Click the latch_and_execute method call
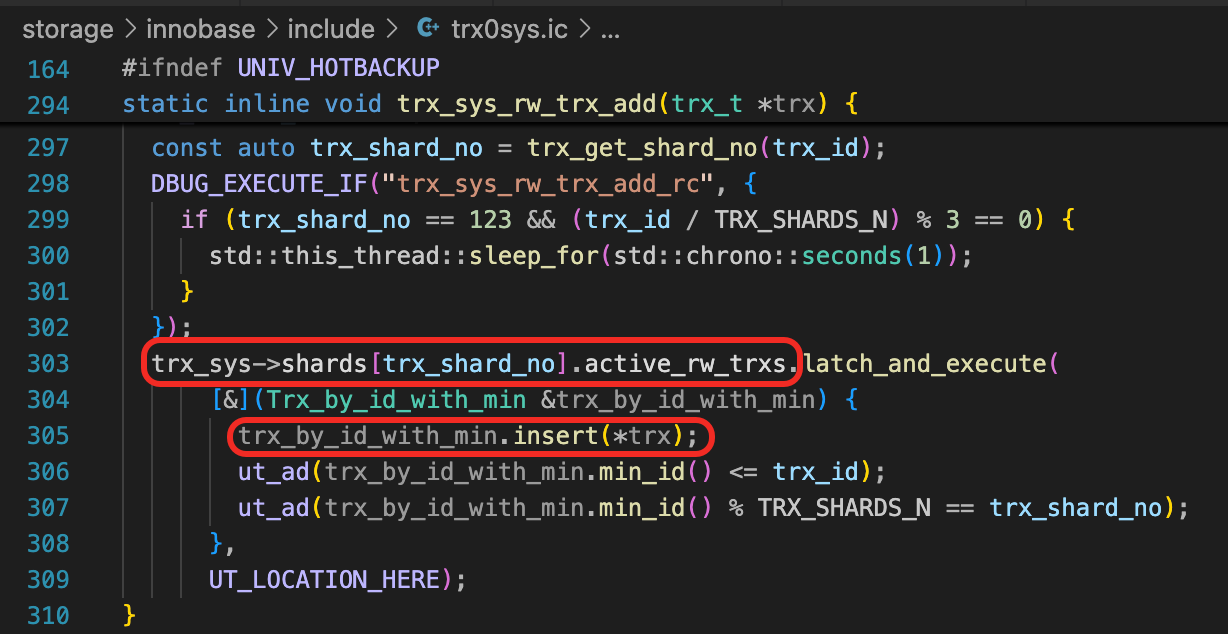Viewport: 1228px width, 634px height. pyautogui.click(x=924, y=364)
